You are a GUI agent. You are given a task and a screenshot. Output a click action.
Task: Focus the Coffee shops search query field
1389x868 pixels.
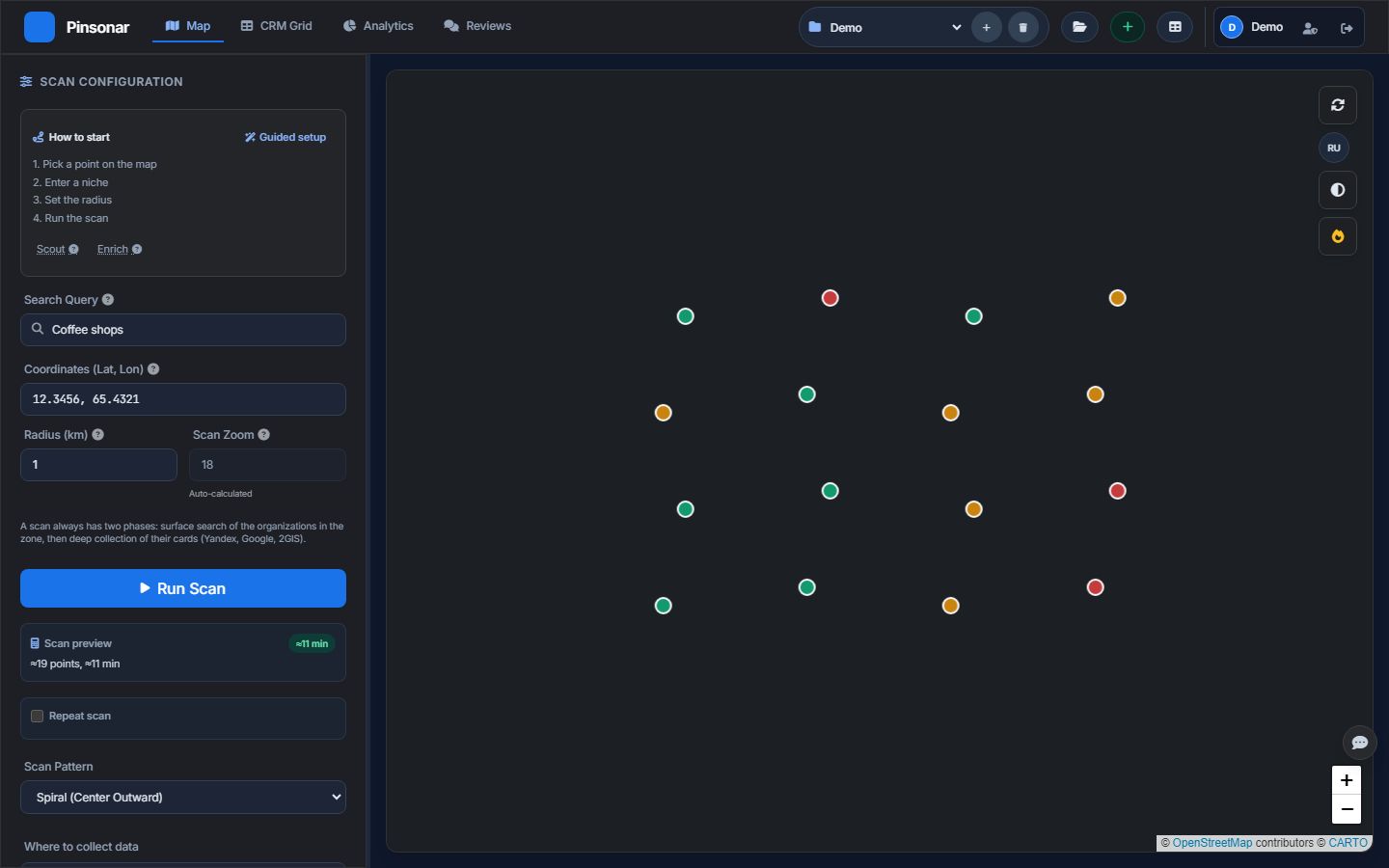pos(183,330)
